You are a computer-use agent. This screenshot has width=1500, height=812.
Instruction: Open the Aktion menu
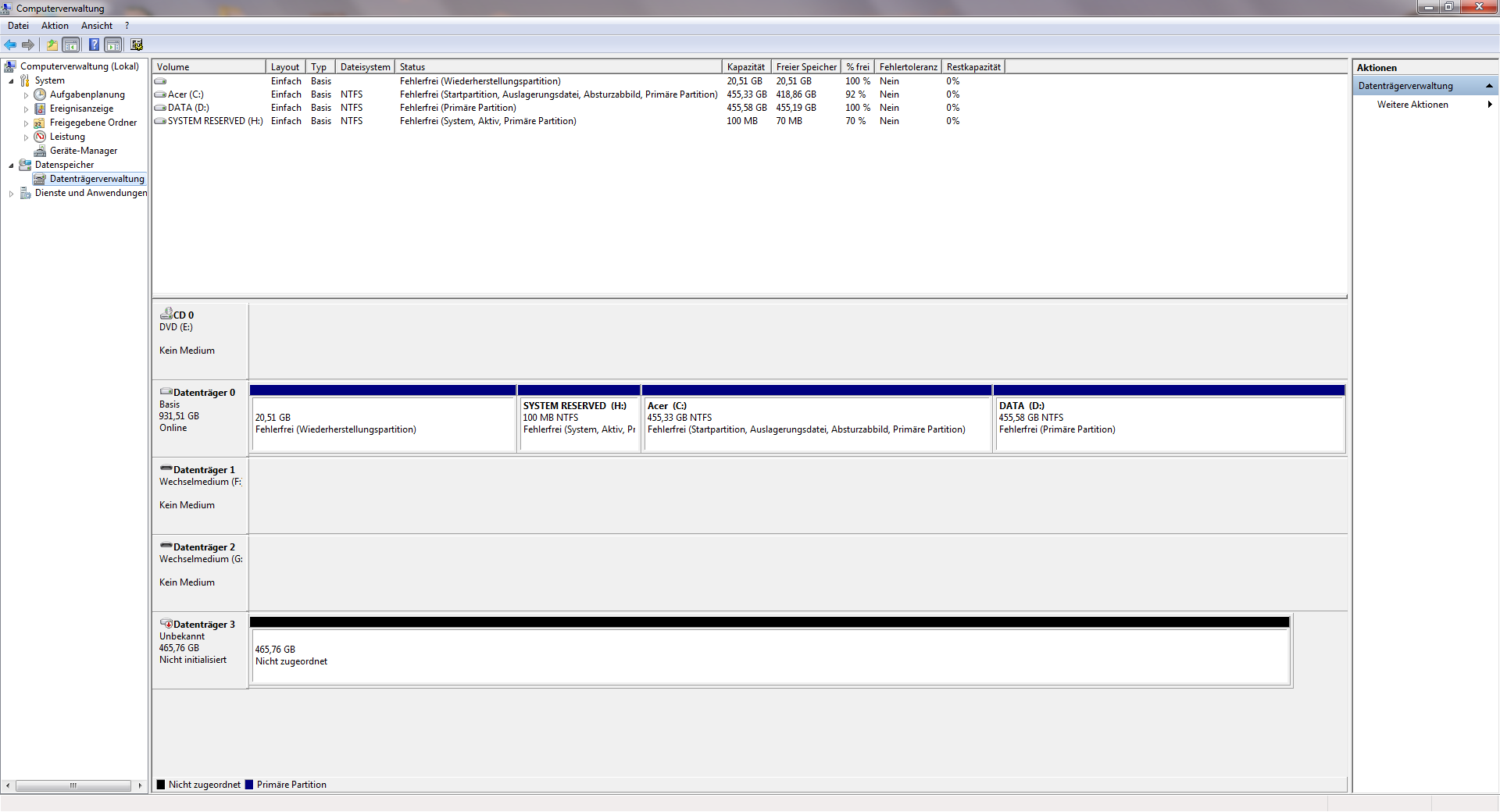(55, 26)
